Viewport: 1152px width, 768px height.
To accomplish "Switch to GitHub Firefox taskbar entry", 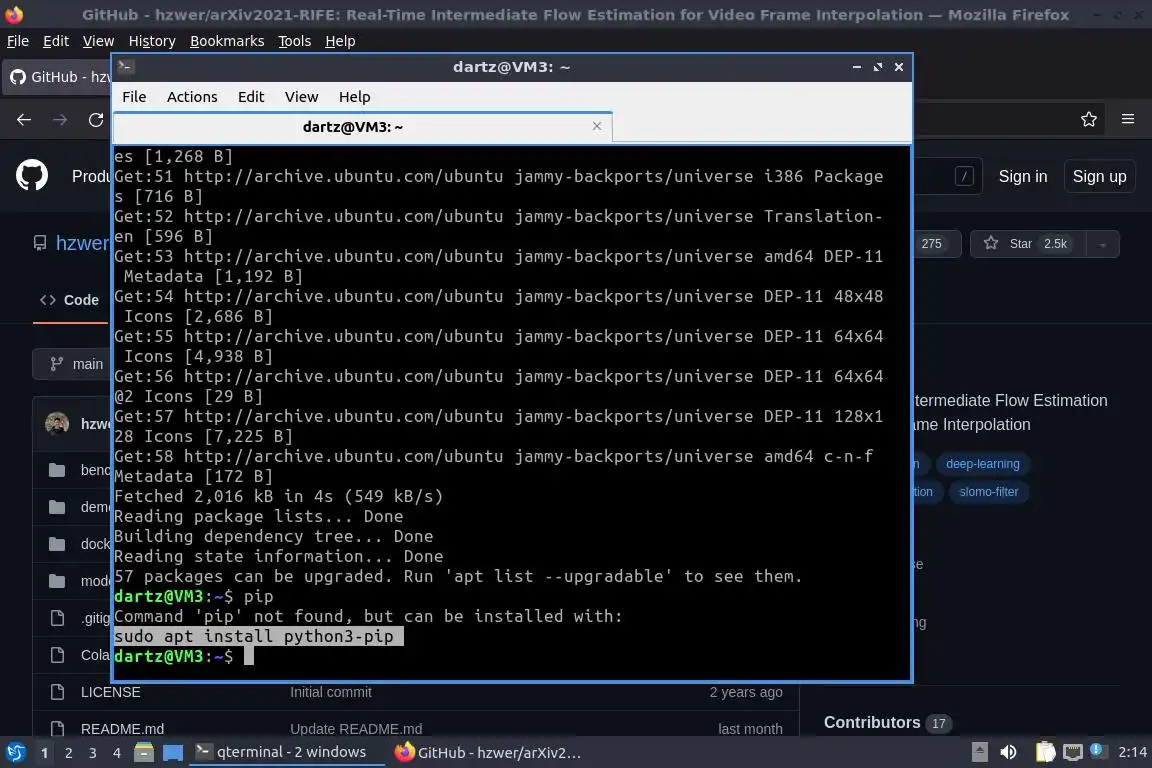I will 489,752.
